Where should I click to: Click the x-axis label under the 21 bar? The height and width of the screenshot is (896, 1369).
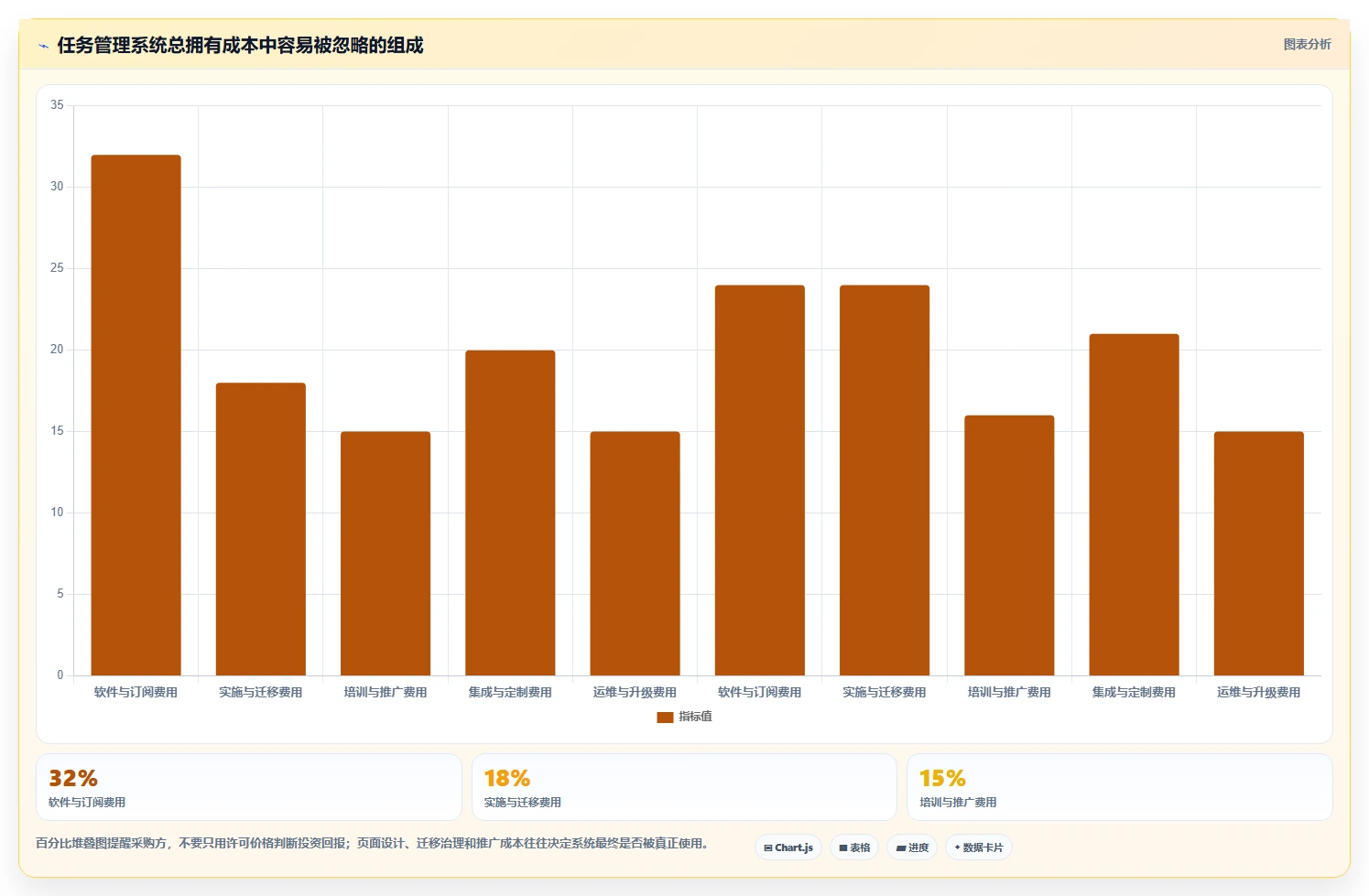[1134, 693]
